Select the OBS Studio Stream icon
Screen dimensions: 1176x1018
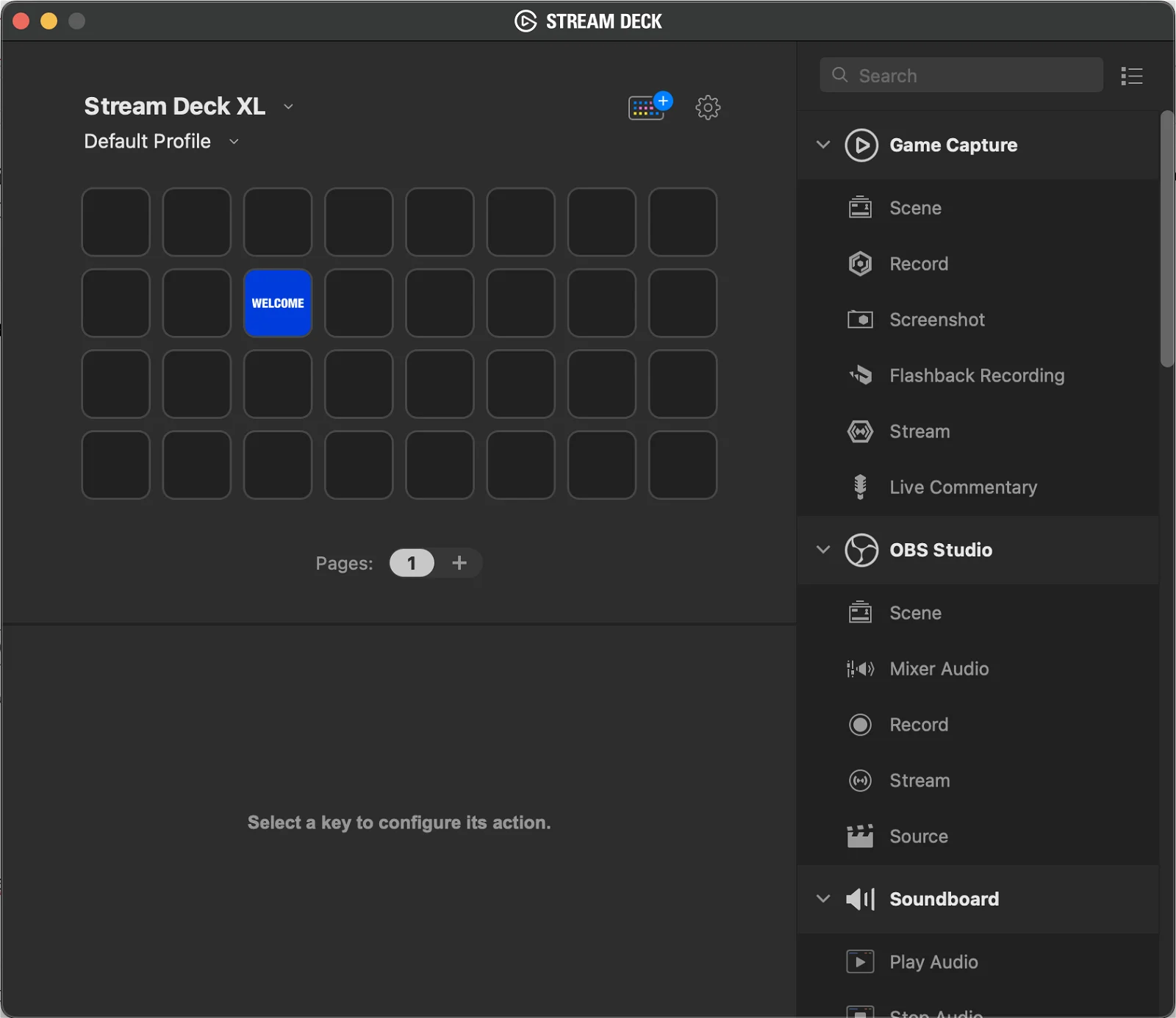[x=861, y=781]
